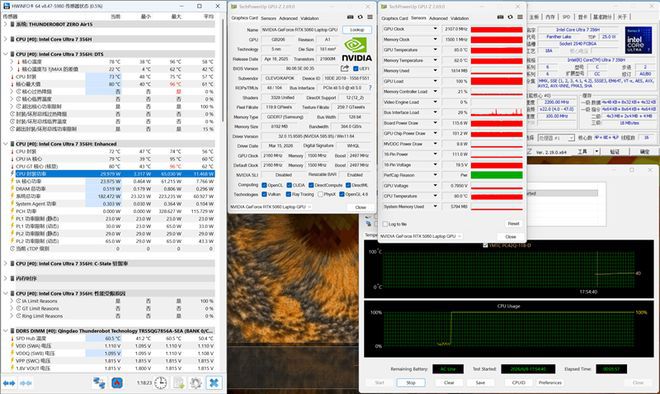This screenshot has height=394, width=660.
Task: Switch to Advanced tab in left GPU-Z window
Action: pyautogui.click(x=288, y=19)
